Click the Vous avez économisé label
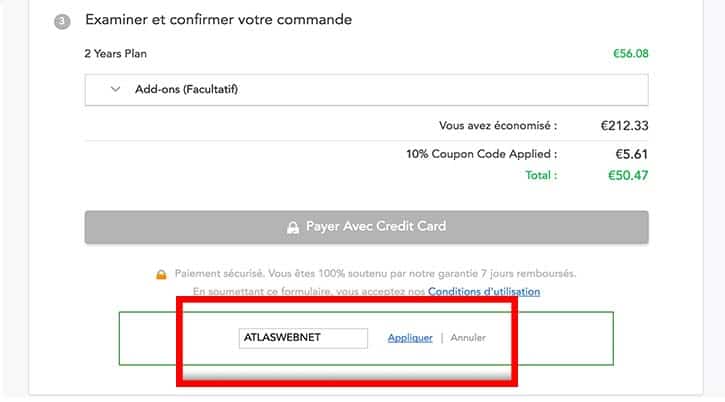The height and width of the screenshot is (402, 725). [x=498, y=126]
